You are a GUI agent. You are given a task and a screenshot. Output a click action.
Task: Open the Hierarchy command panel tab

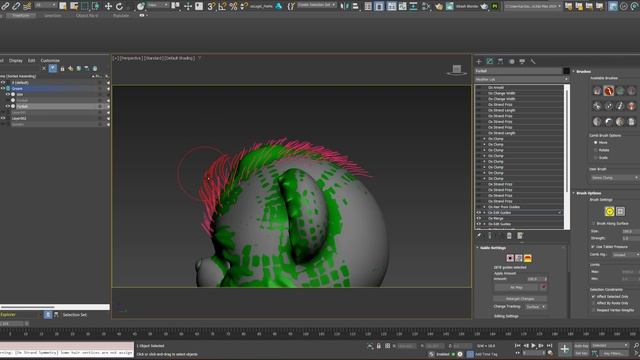[500, 61]
